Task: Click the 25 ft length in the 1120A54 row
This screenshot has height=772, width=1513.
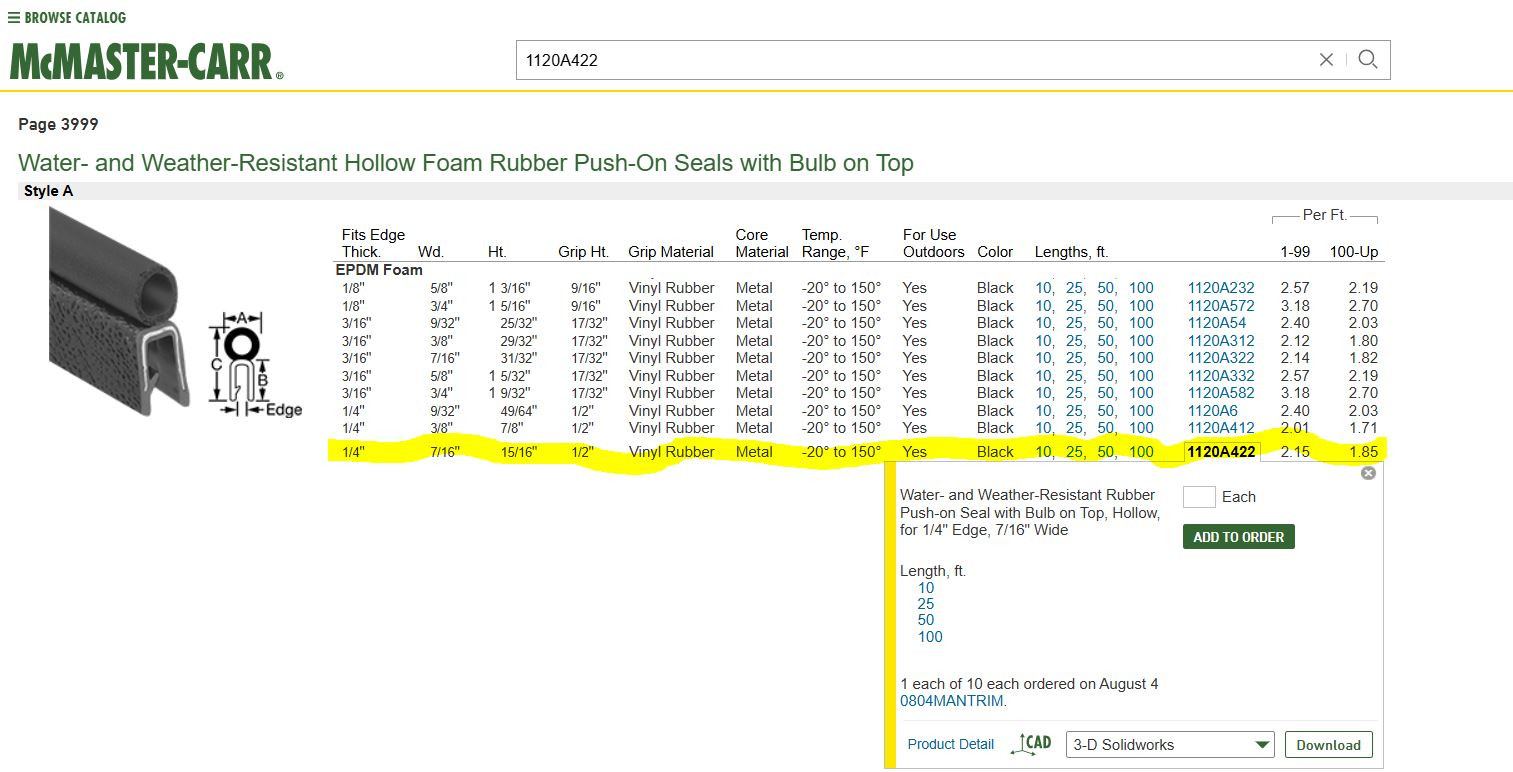Action: pos(1074,323)
